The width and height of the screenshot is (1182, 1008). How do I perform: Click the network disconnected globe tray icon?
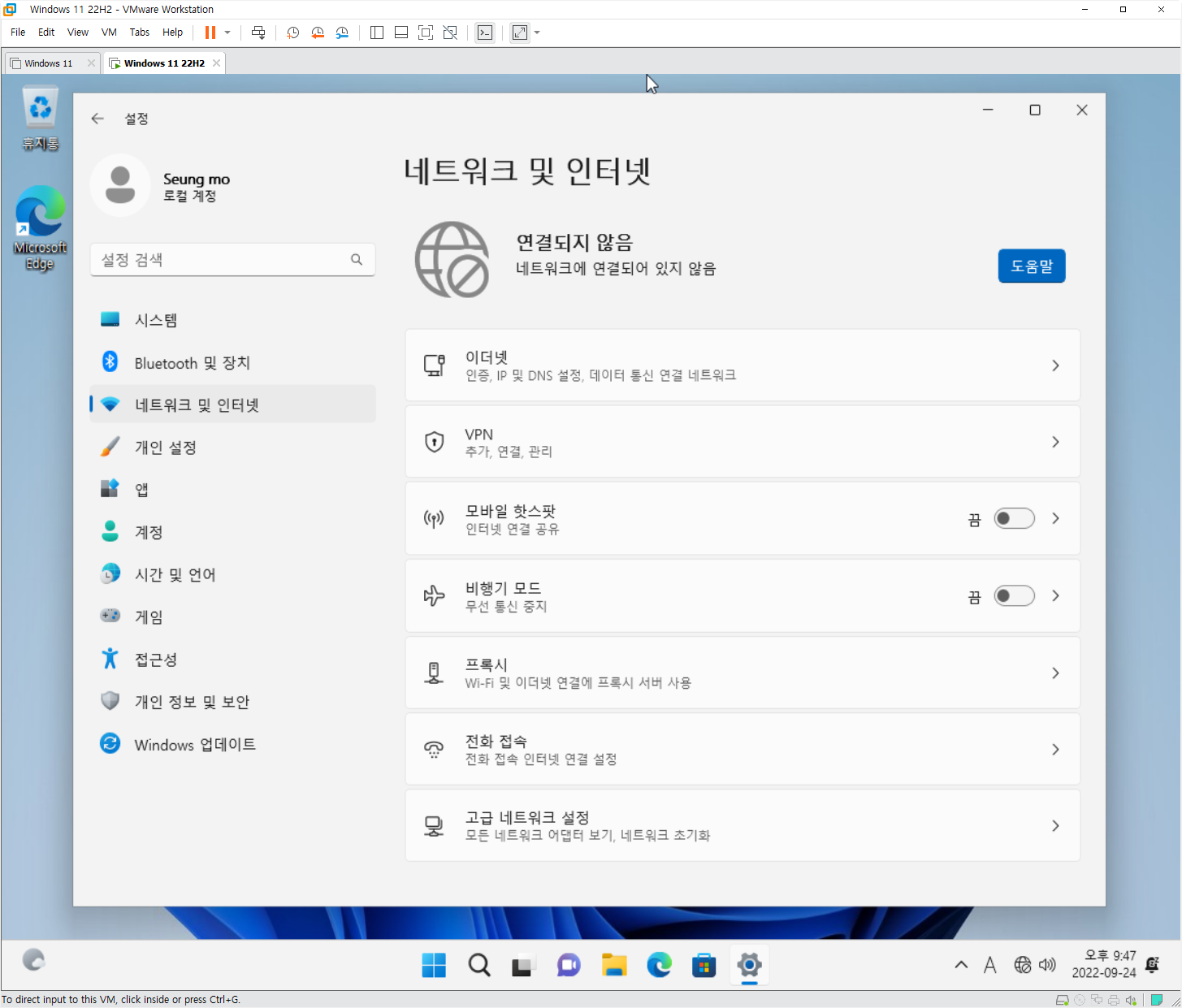tap(1023, 965)
